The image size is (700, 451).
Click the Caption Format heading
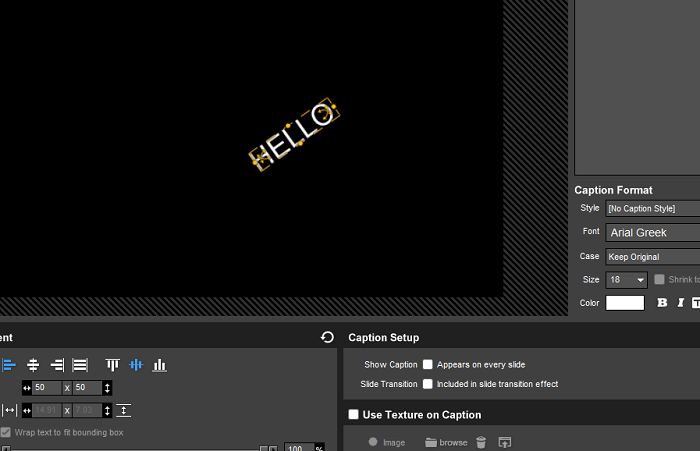click(x=613, y=190)
